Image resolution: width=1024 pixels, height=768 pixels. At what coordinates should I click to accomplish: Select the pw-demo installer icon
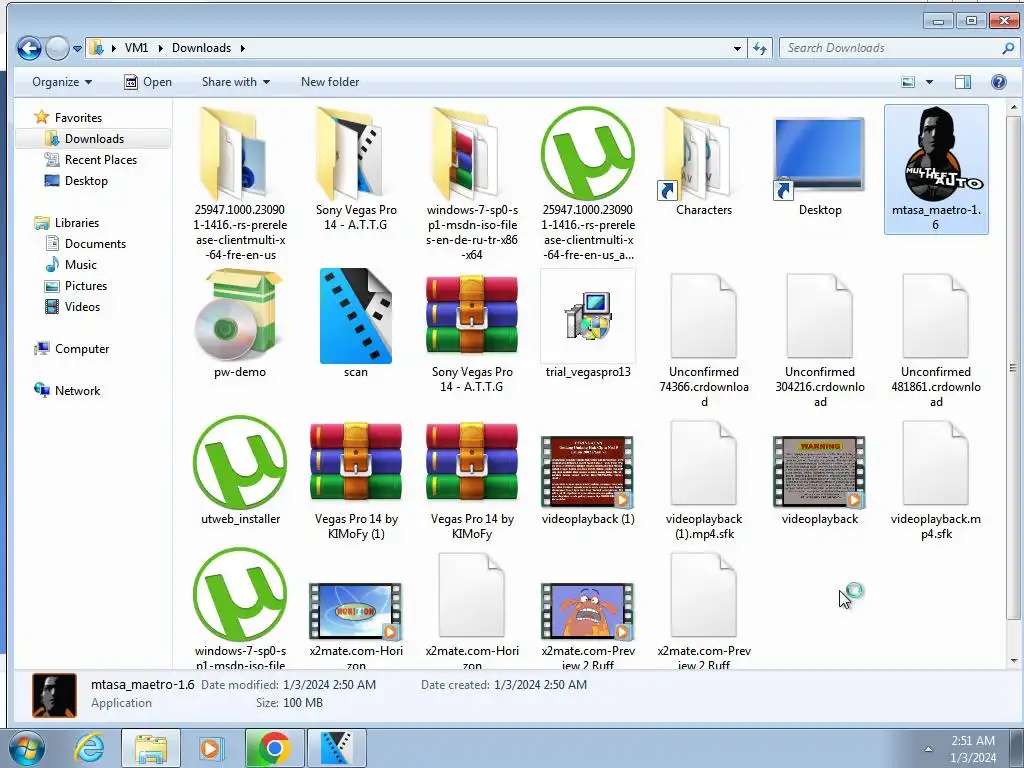240,317
